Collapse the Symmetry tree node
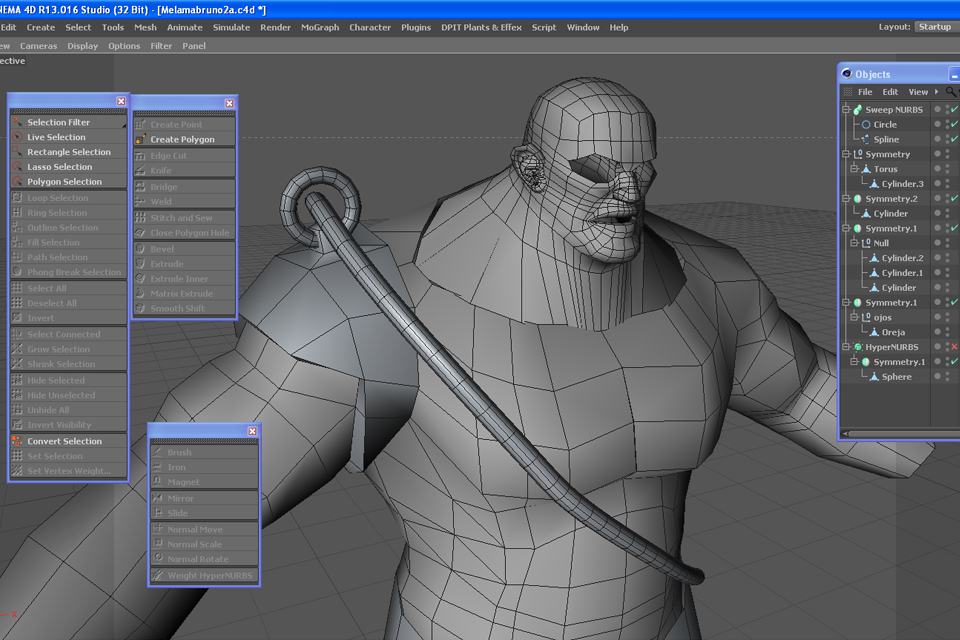Viewport: 960px width, 640px height. click(x=846, y=154)
